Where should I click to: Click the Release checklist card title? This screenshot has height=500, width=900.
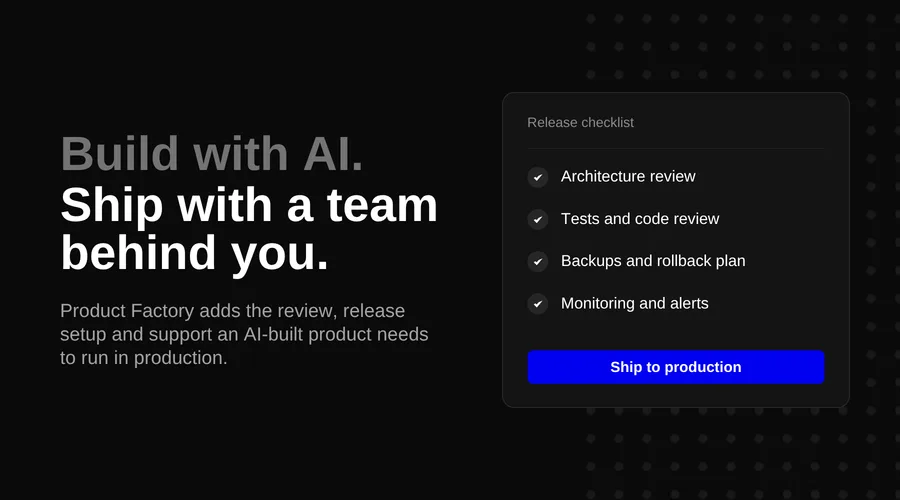pyautogui.click(x=580, y=122)
